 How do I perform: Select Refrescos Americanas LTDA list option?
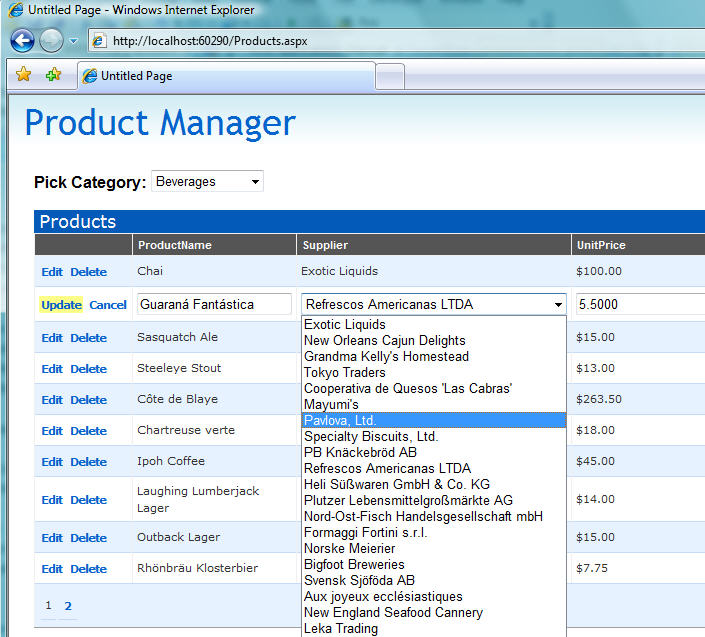point(434,468)
